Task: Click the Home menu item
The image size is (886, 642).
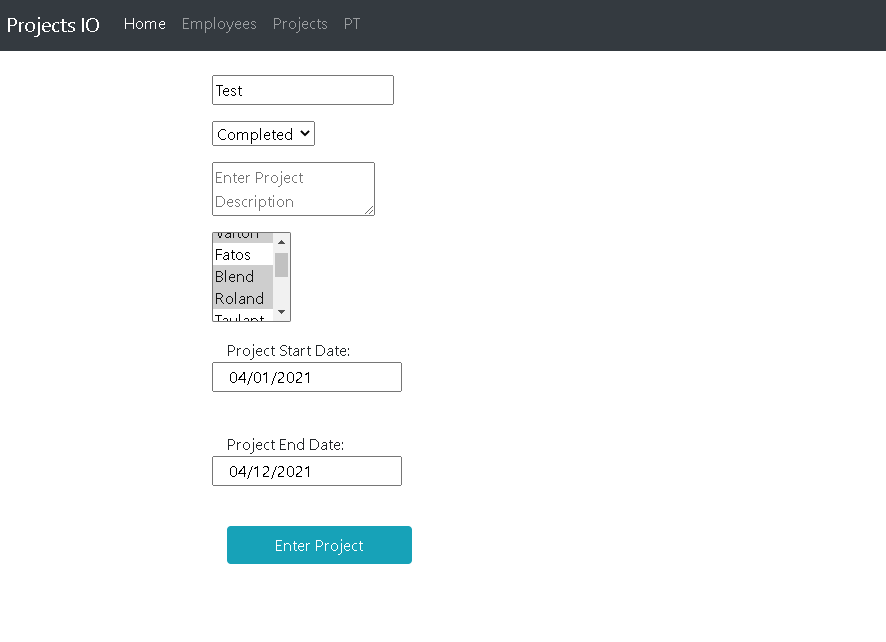Action: pos(144,24)
